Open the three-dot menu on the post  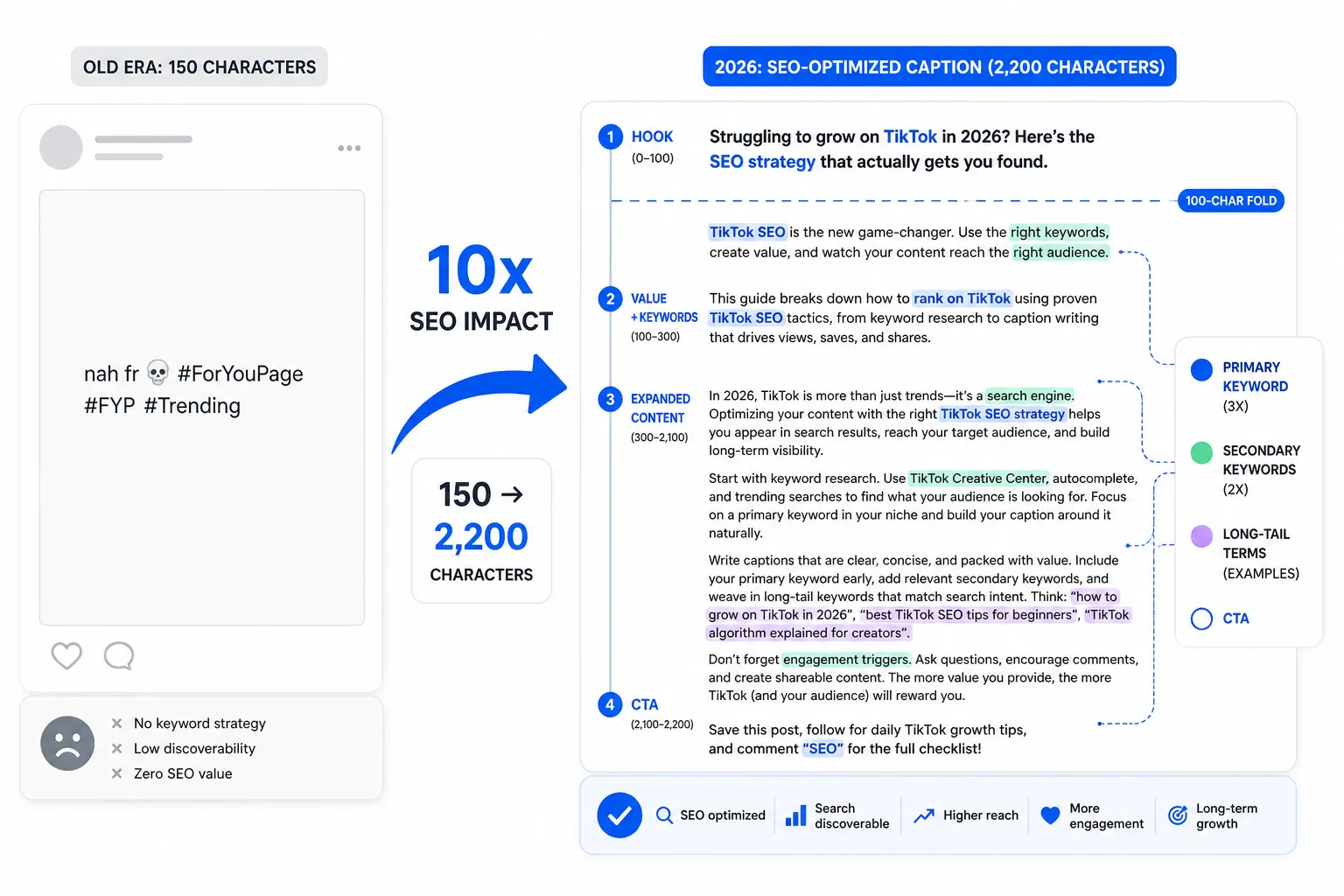349,148
